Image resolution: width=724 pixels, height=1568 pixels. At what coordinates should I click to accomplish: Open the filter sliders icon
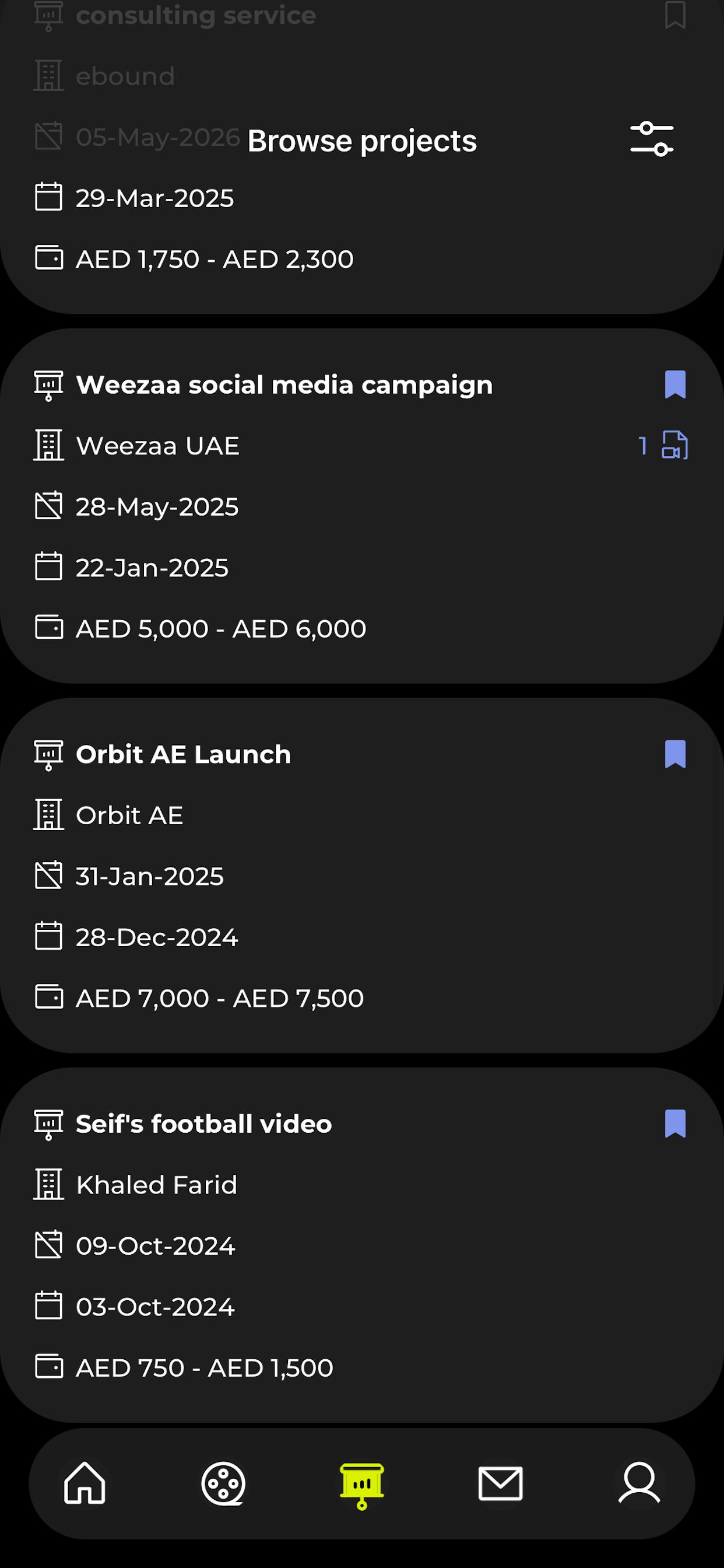coord(652,139)
